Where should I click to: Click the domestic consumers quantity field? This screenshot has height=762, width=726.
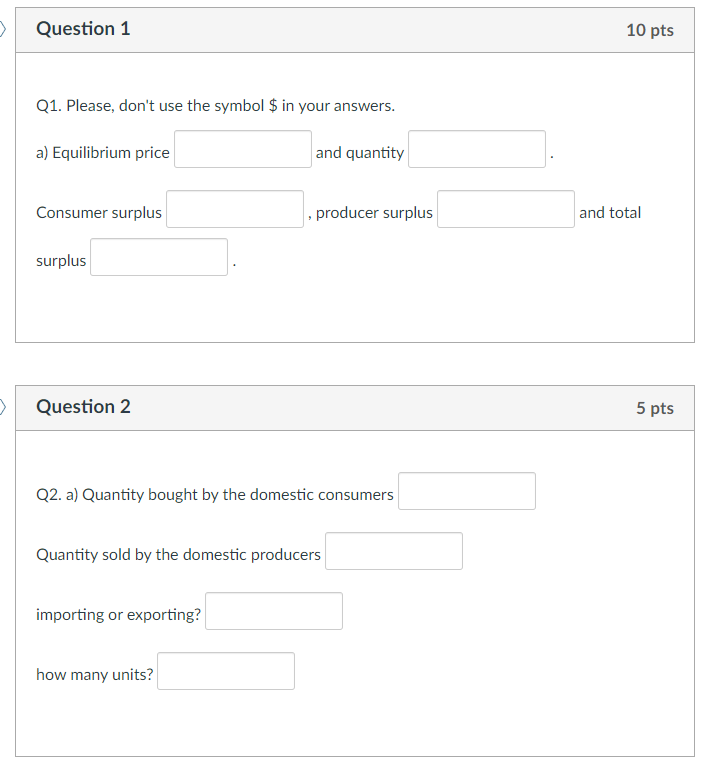(x=467, y=491)
